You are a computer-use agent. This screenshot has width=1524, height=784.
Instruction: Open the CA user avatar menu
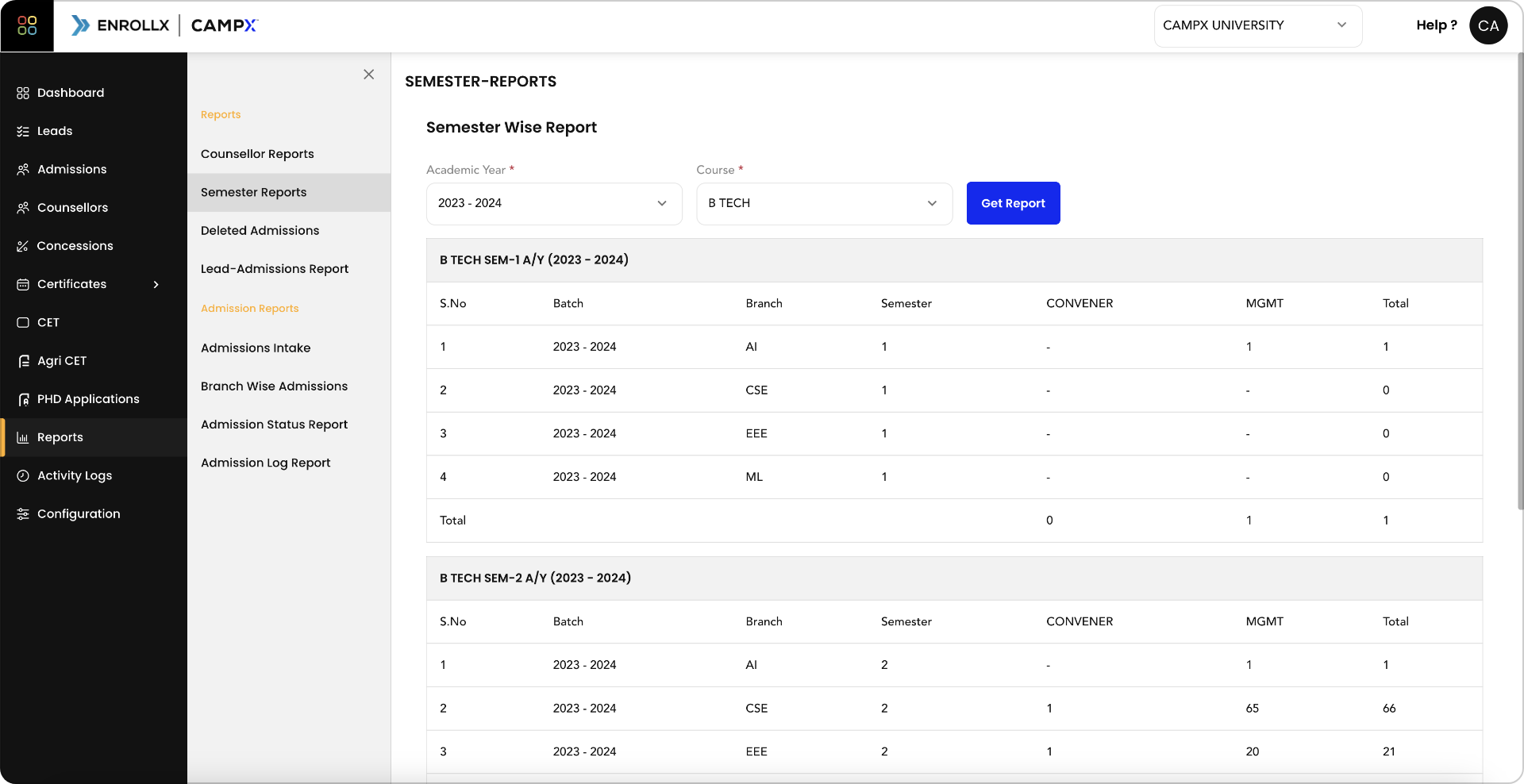1488,25
